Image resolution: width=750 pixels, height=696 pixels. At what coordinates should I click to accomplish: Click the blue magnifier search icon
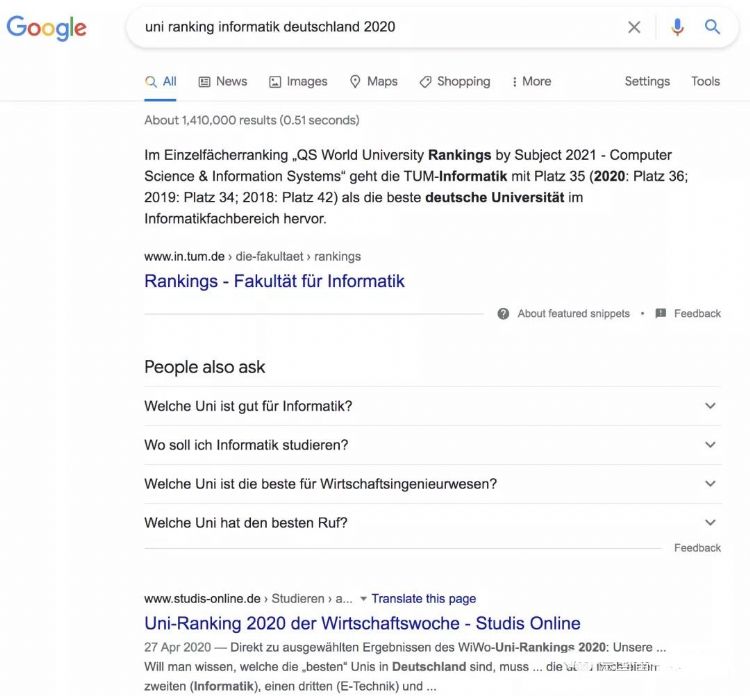pyautogui.click(x=712, y=27)
